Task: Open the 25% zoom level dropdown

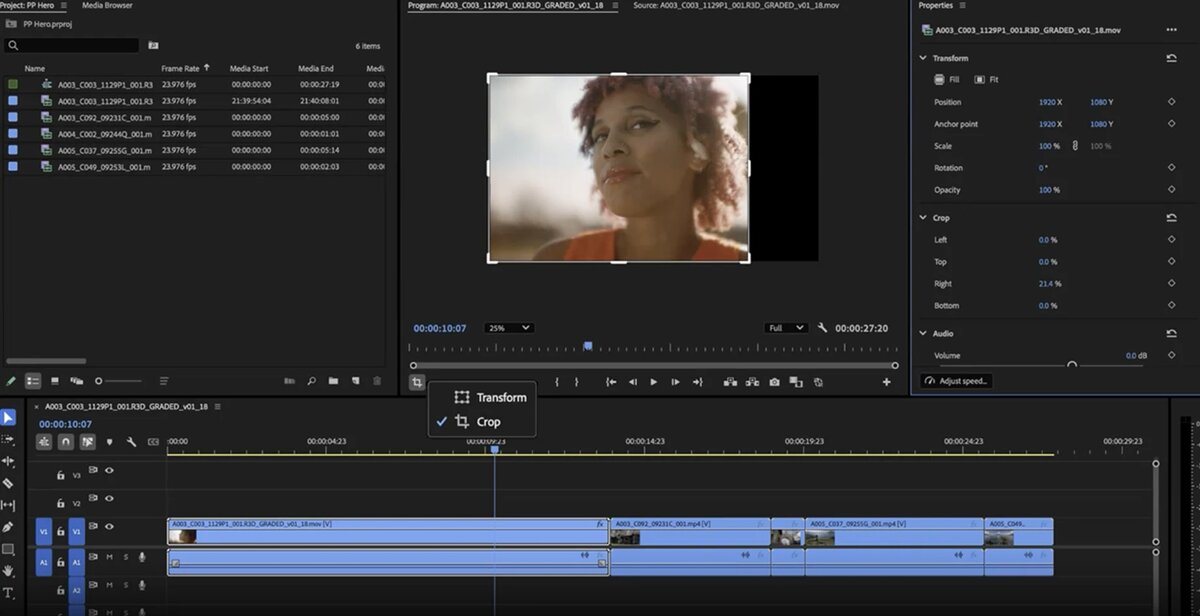Action: [x=509, y=328]
